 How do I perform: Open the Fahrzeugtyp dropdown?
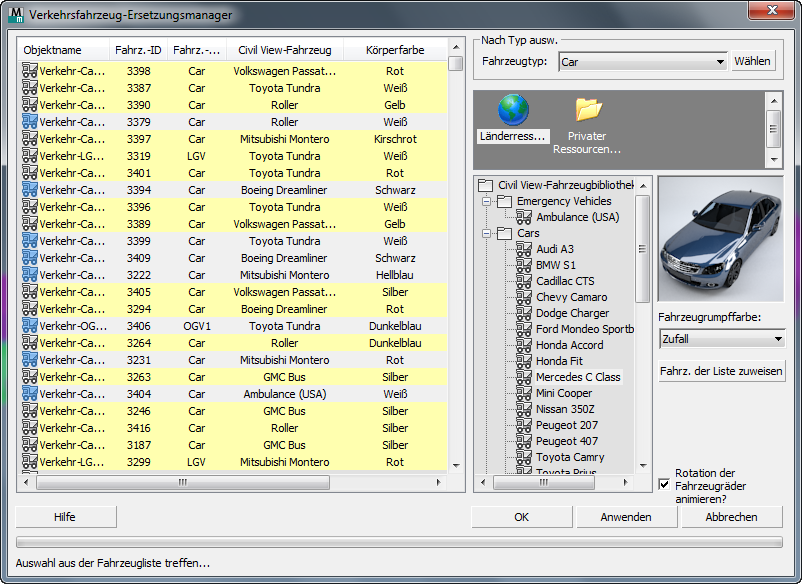point(642,62)
